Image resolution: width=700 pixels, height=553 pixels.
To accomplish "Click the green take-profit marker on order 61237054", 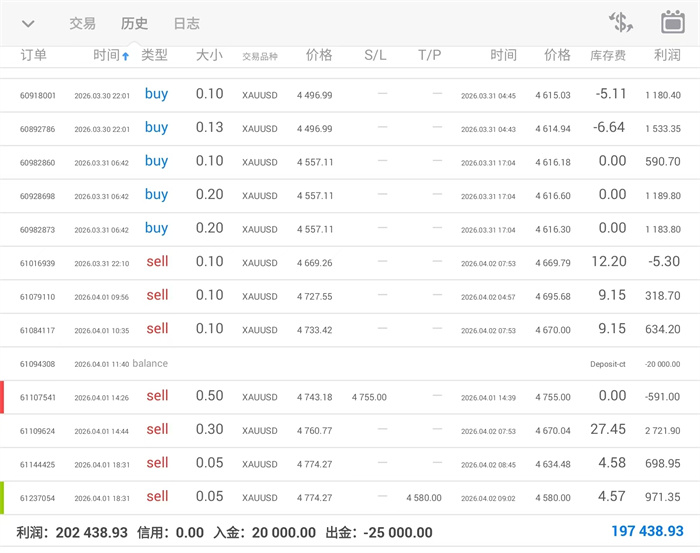I will (x=3, y=497).
